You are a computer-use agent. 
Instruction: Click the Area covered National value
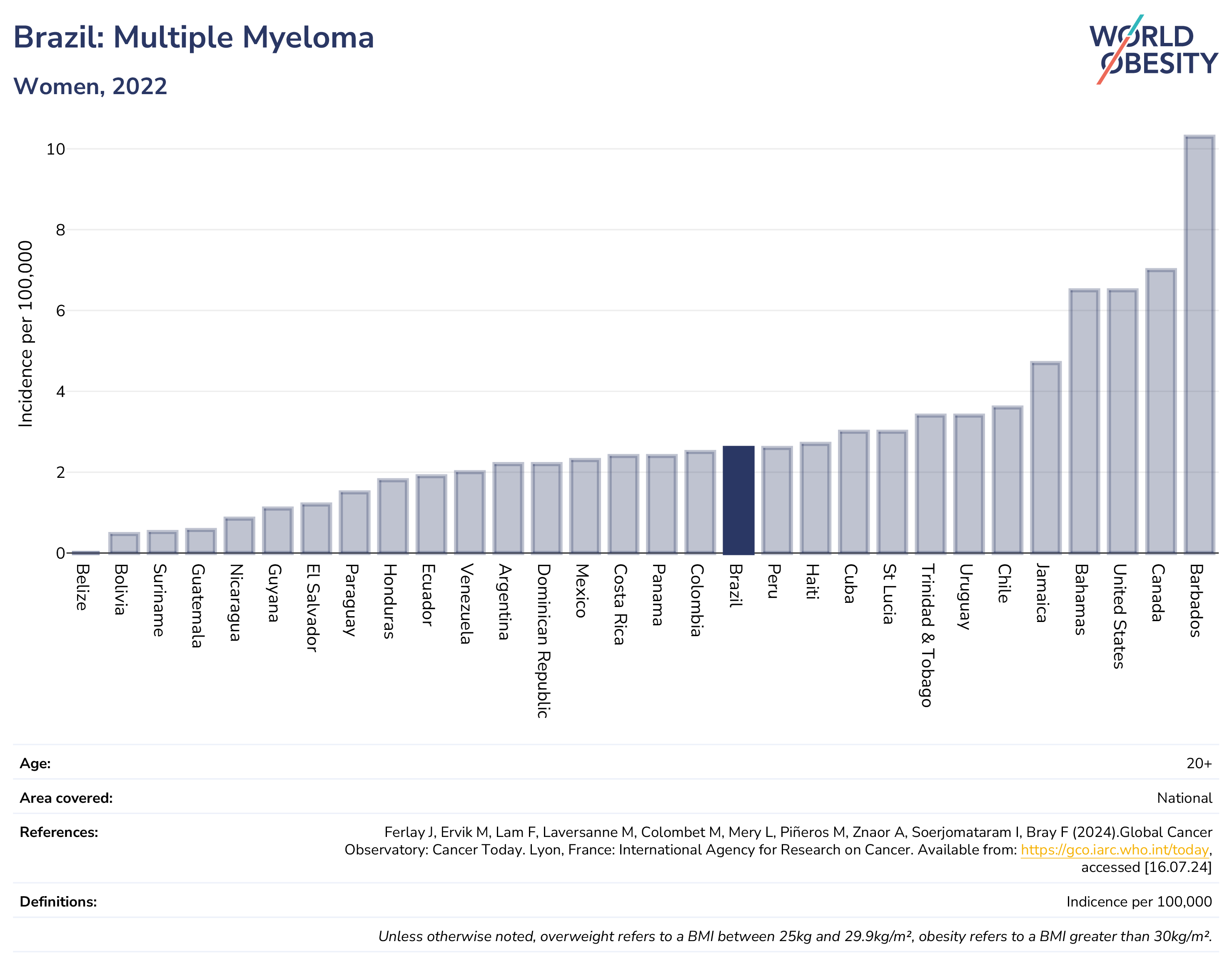click(x=1184, y=798)
